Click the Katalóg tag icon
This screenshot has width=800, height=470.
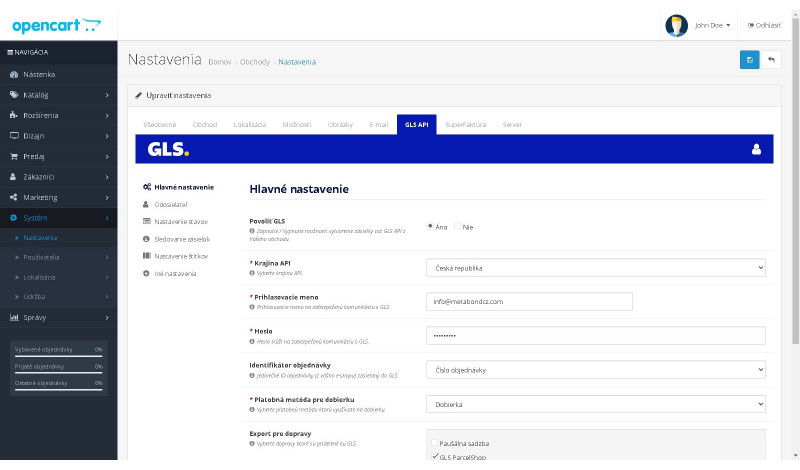pyautogui.click(x=14, y=95)
